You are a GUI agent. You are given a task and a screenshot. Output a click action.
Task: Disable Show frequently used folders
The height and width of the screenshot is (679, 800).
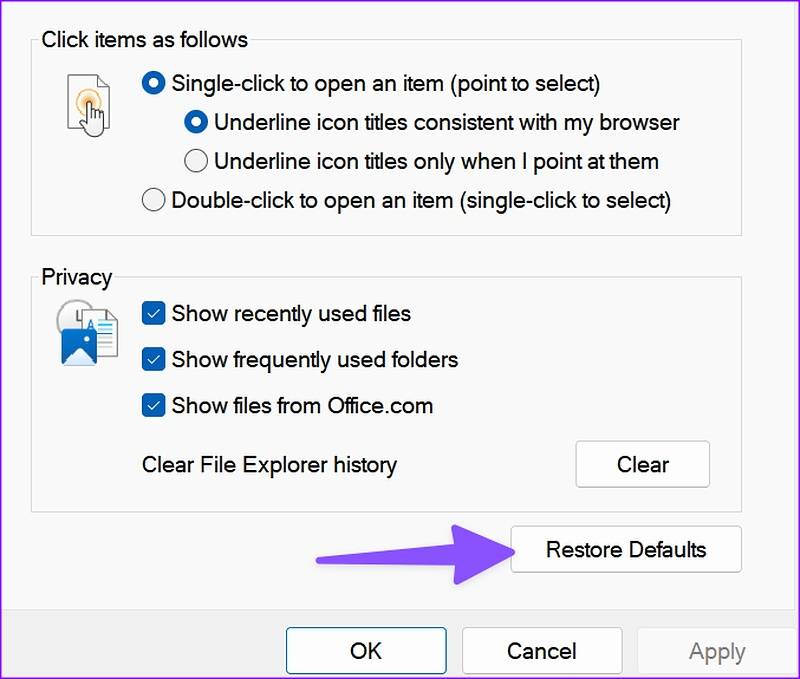(x=153, y=360)
